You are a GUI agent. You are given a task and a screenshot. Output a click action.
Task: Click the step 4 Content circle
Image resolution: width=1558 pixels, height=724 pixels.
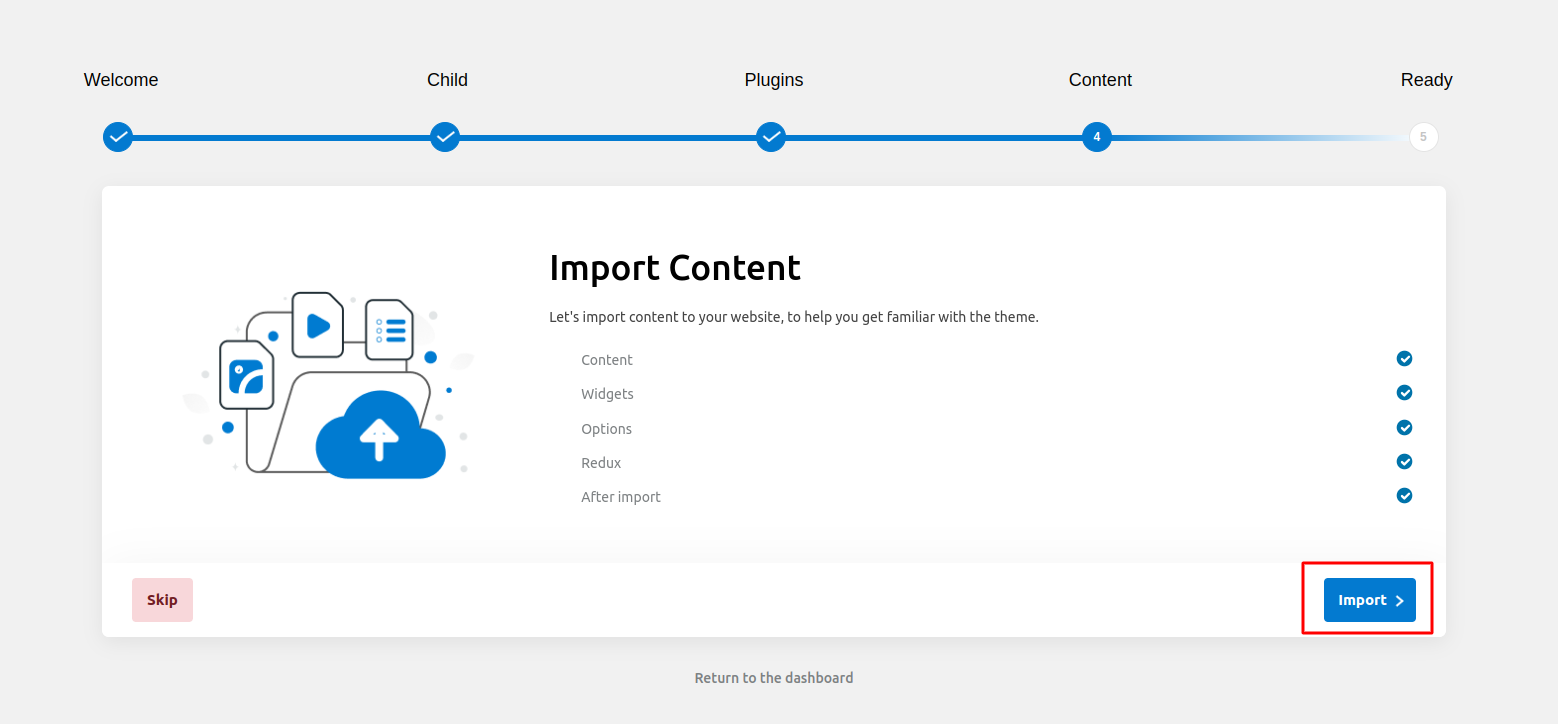tap(1097, 137)
